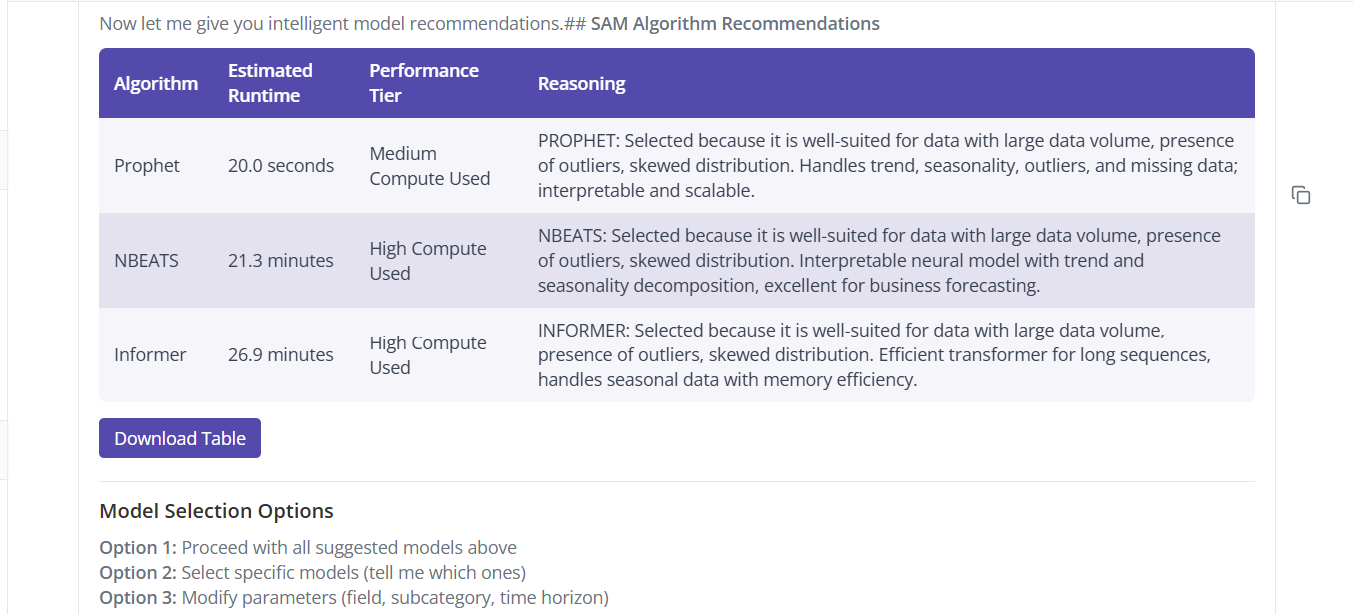Select the NBEATS algorithm row
The height and width of the screenshot is (614, 1353).
coord(147,260)
